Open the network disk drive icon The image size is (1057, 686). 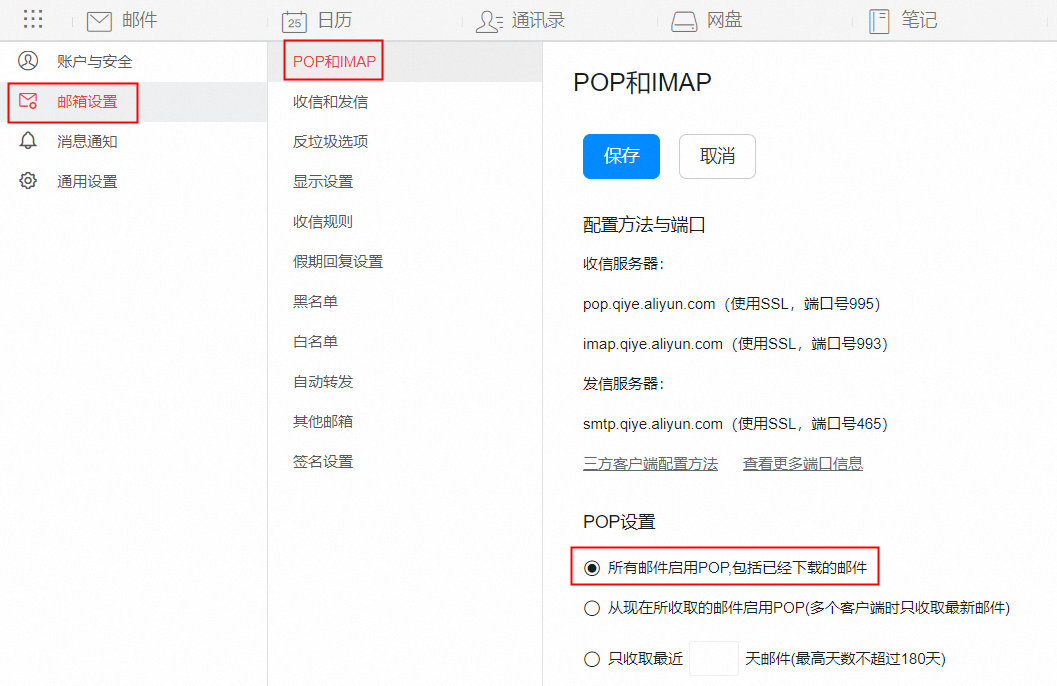683,21
